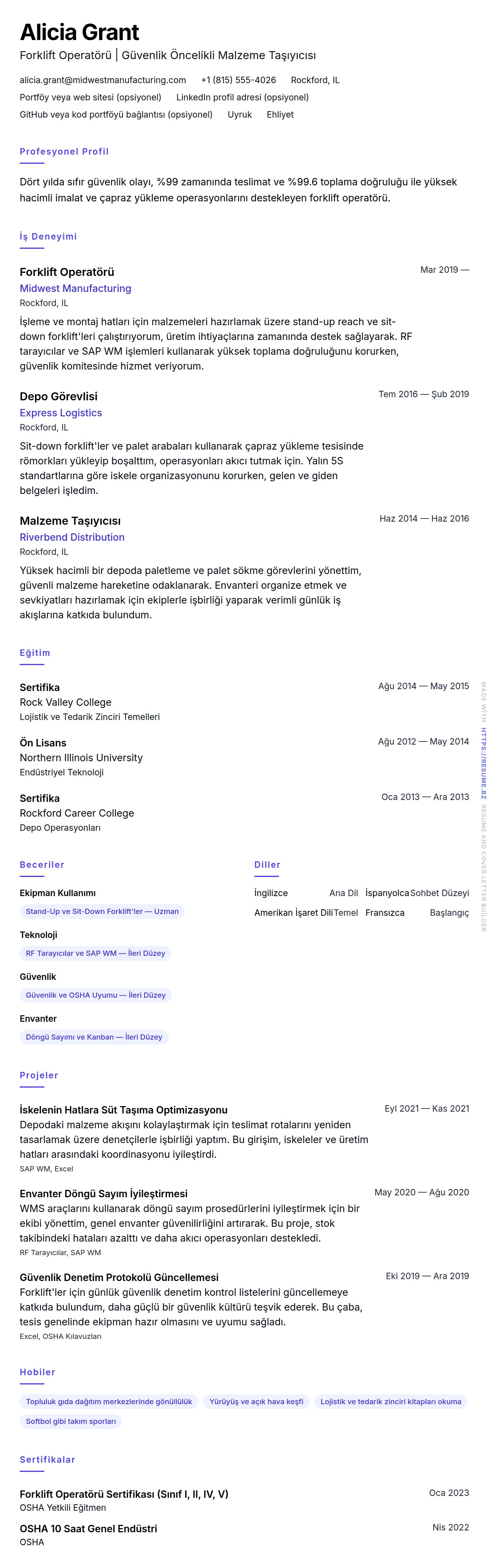The image size is (489, 1568).
Task: Click the Topluluk gıda dağıtım merkezlerinde gönüllülük chip
Action: [108, 1401]
